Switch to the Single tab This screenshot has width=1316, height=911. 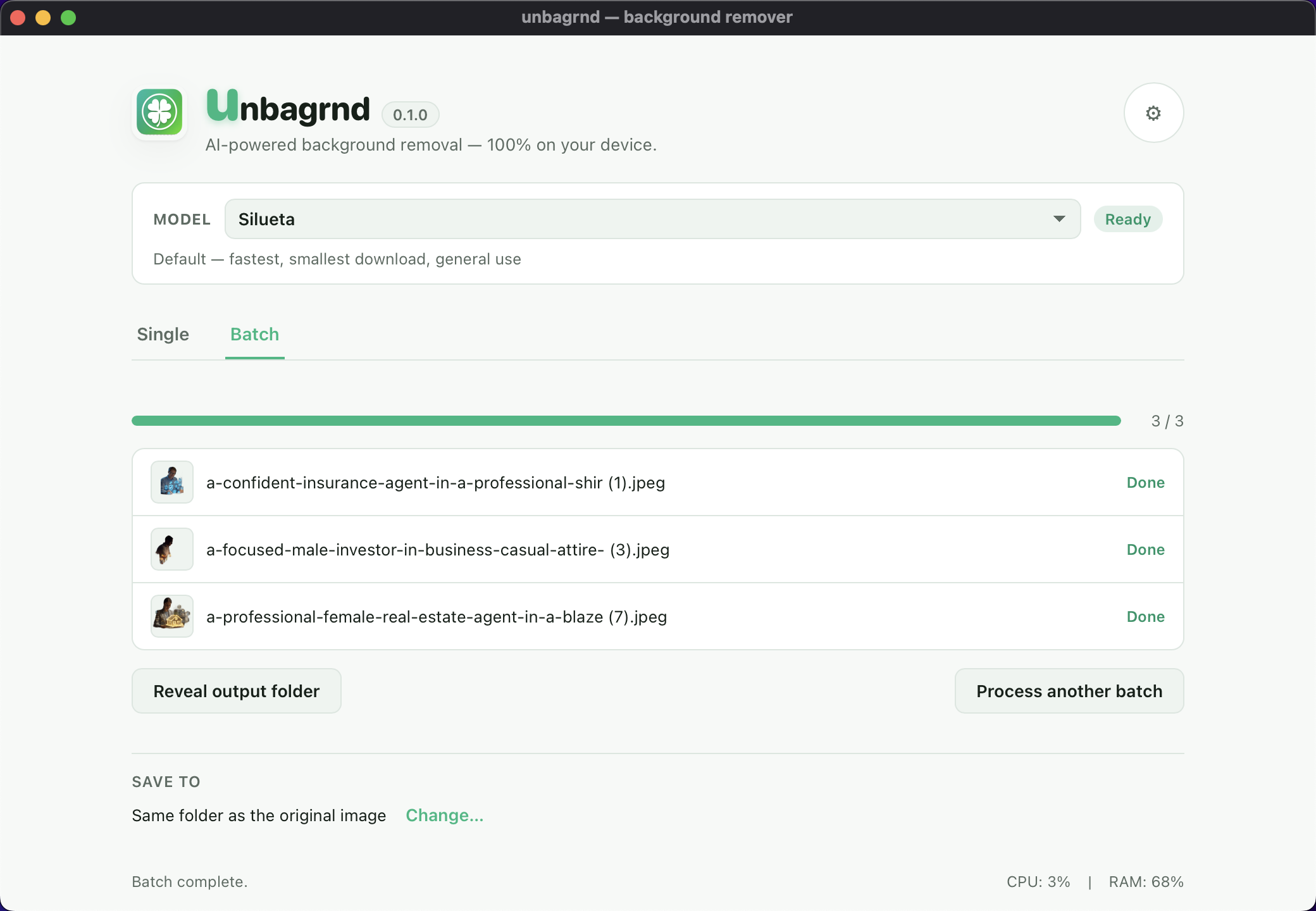(x=163, y=334)
